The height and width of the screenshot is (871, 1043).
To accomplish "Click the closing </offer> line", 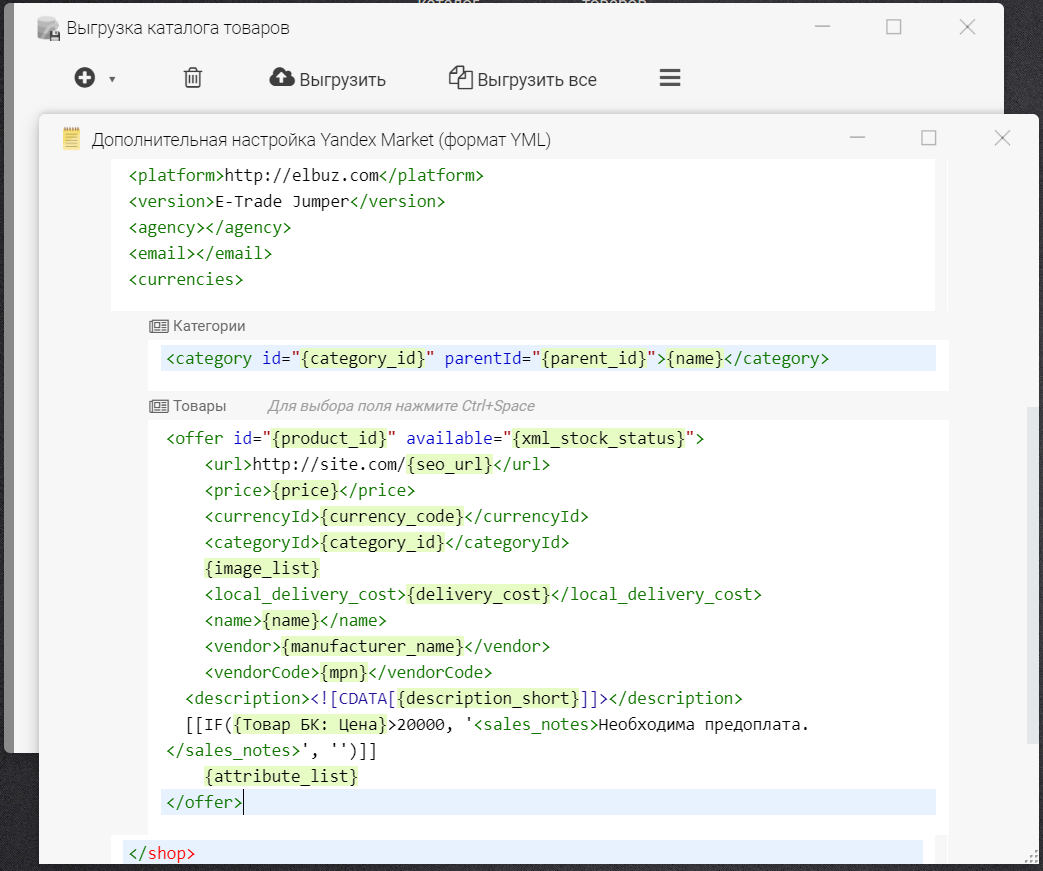I will pyautogui.click(x=548, y=802).
